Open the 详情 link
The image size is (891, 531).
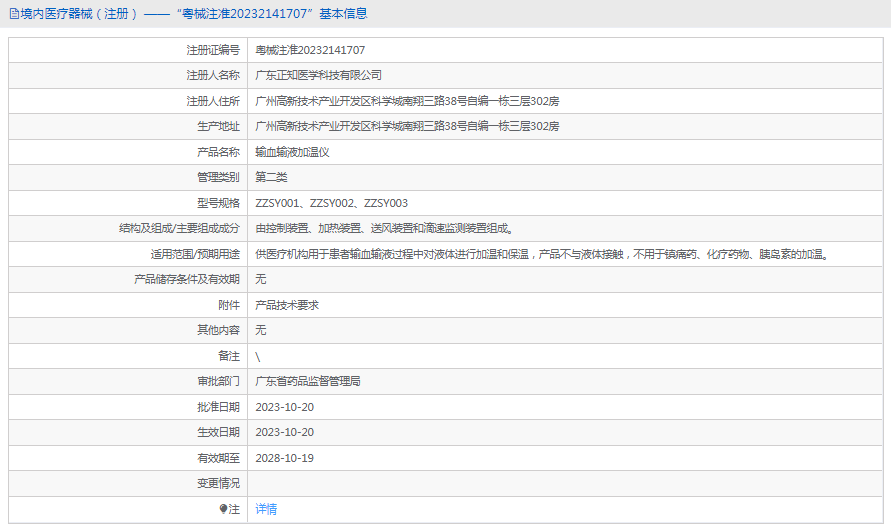pos(266,509)
